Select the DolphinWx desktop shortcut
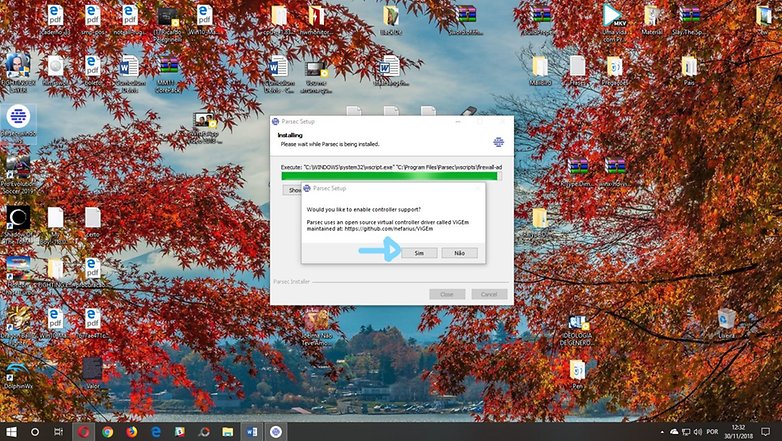782x441 pixels. pos(18,375)
